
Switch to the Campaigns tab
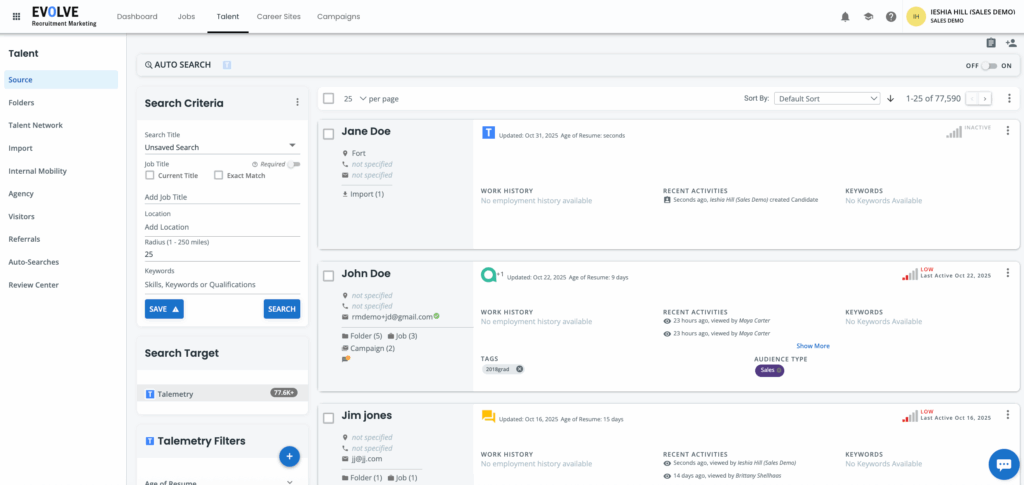coord(338,17)
